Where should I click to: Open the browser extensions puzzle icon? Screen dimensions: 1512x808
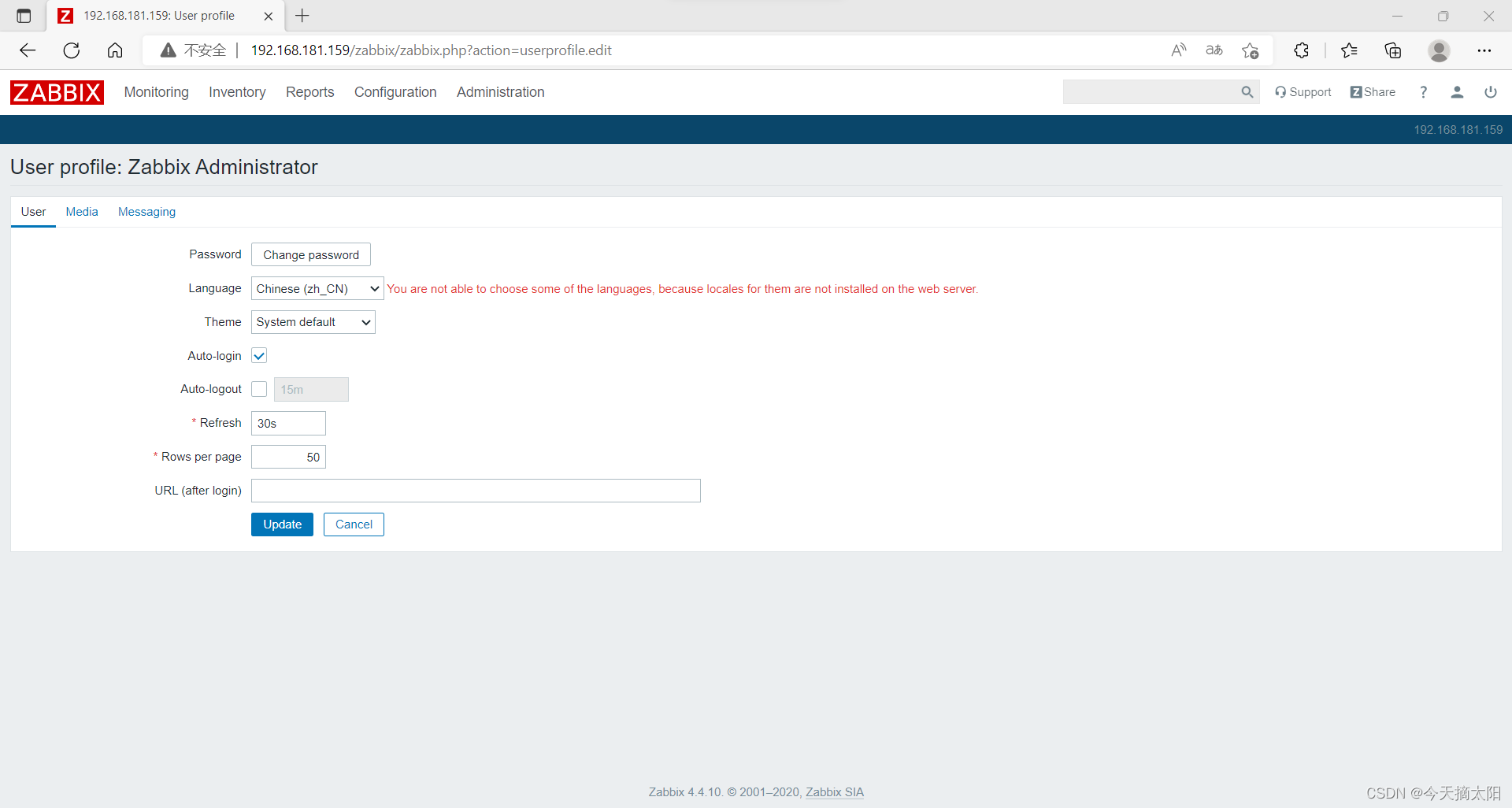click(1301, 50)
